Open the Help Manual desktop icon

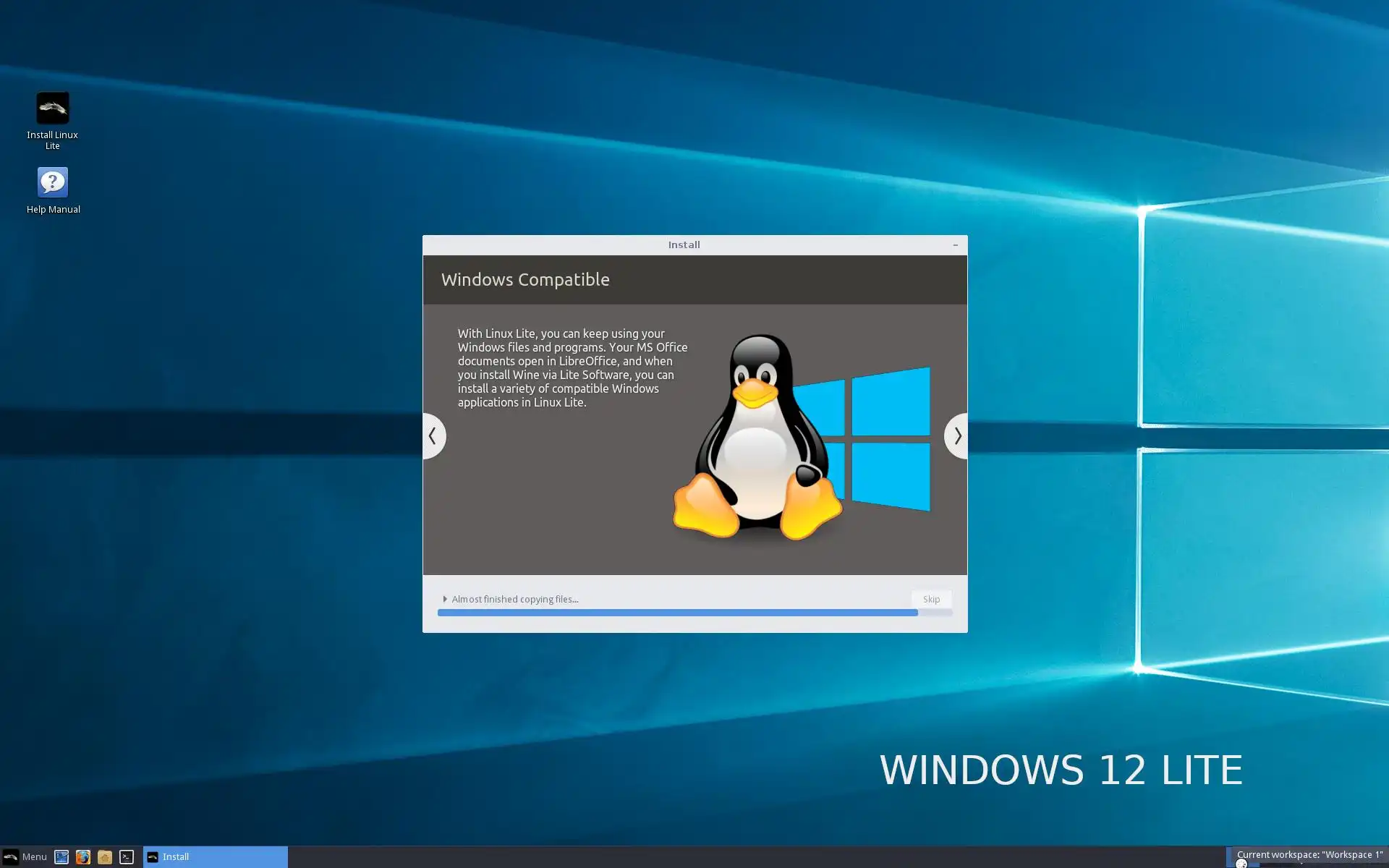pyautogui.click(x=52, y=182)
